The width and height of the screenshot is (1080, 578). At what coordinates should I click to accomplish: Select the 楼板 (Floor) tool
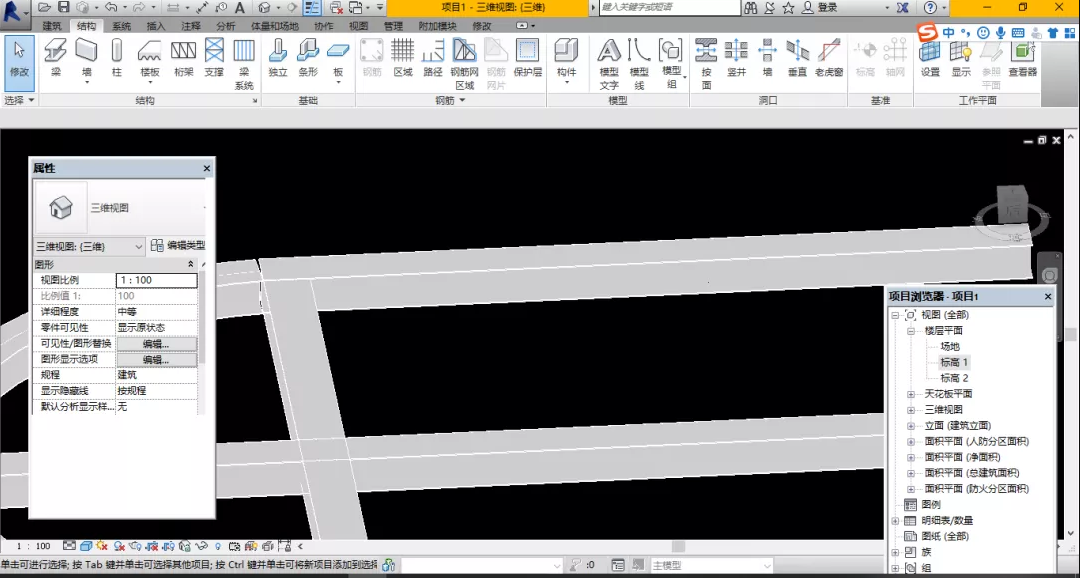tap(149, 61)
